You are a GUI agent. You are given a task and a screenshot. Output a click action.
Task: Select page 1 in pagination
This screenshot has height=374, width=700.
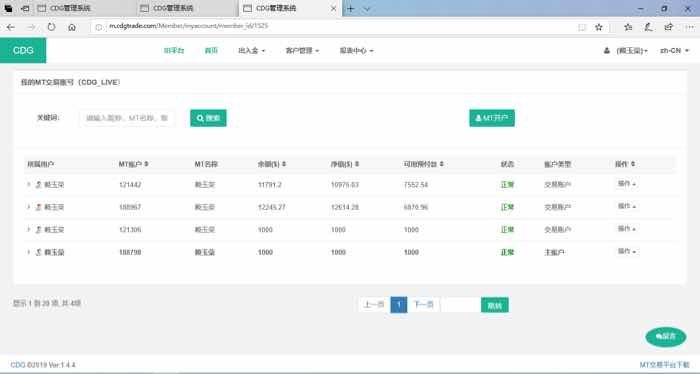pos(399,305)
